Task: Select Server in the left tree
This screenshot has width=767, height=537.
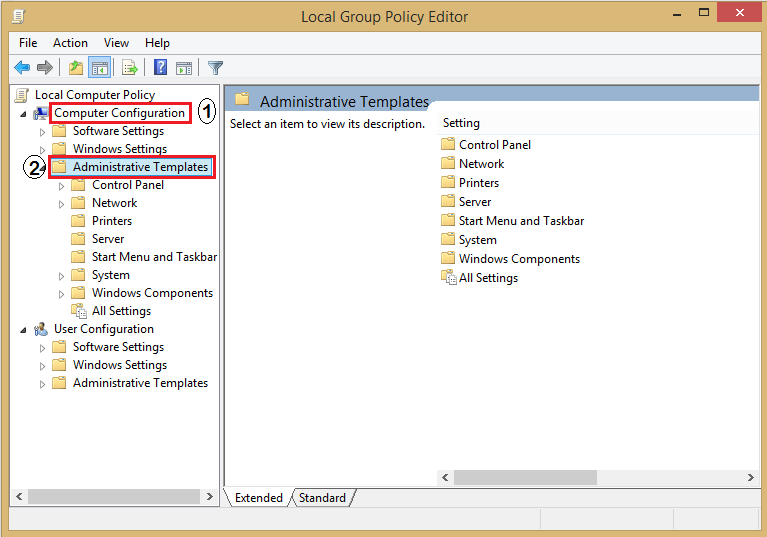Action: point(108,239)
